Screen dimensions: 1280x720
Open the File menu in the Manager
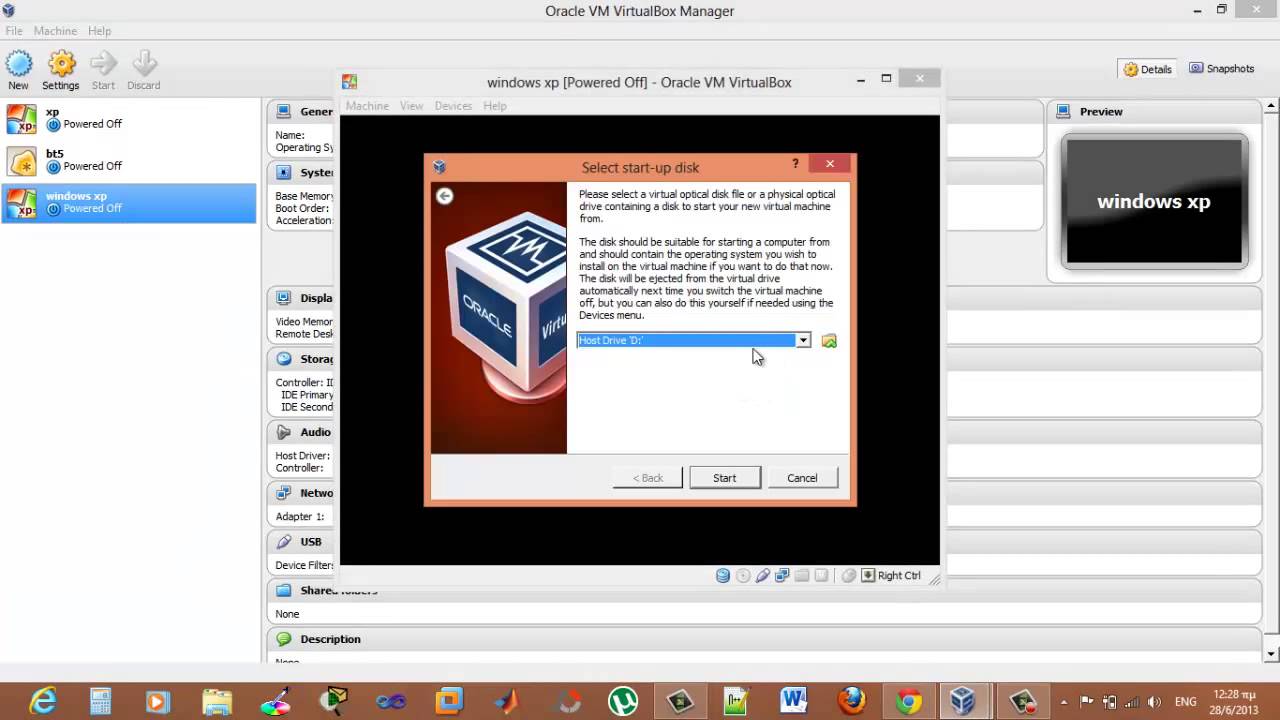click(x=14, y=31)
